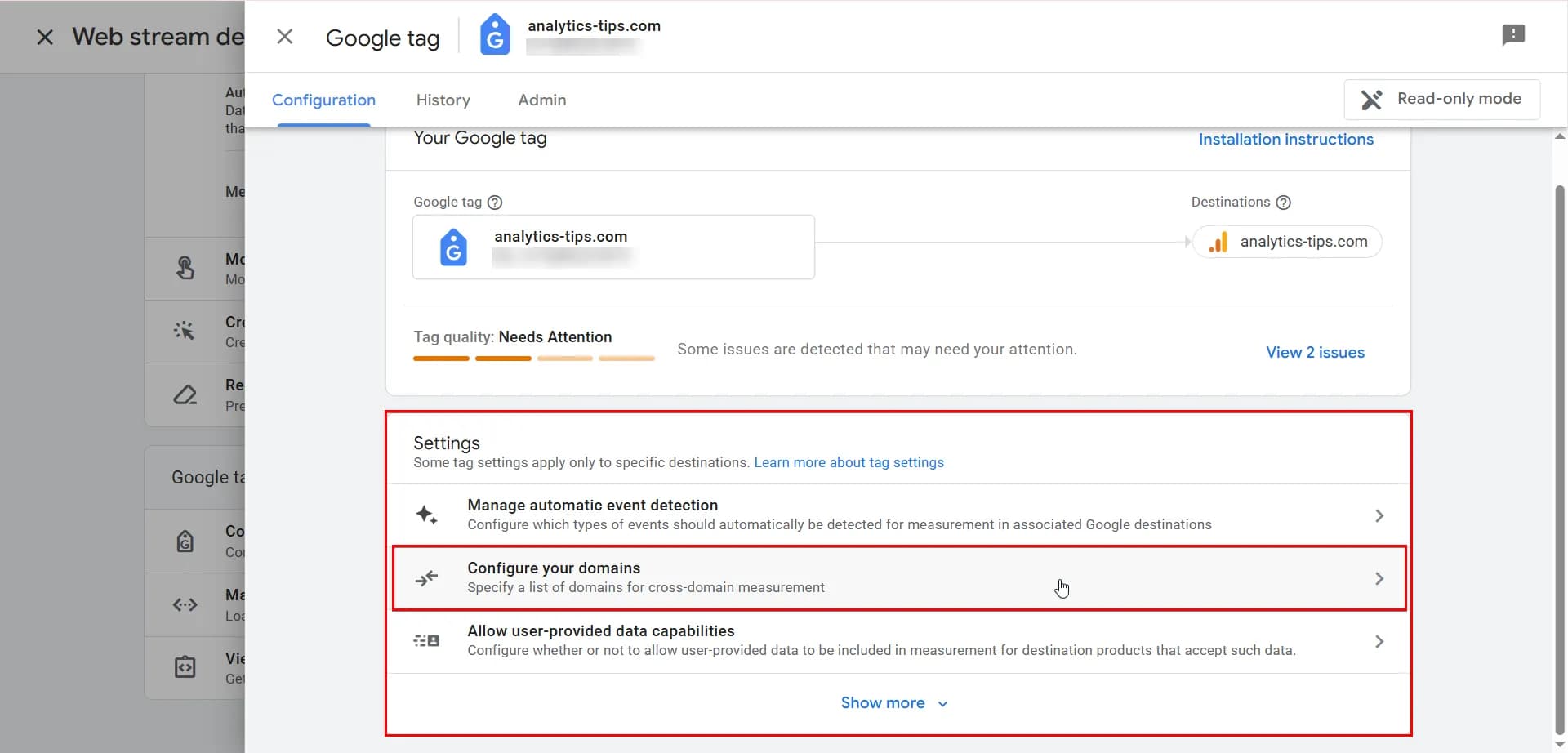The height and width of the screenshot is (753, 1568).
Task: Click the cross-domain arrows icon for Configure your domains
Action: (426, 577)
